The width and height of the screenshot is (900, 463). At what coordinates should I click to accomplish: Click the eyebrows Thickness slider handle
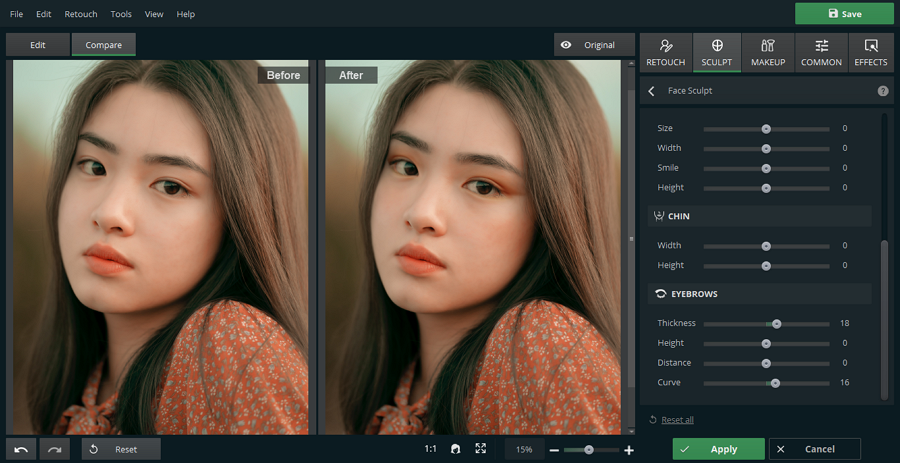point(777,324)
